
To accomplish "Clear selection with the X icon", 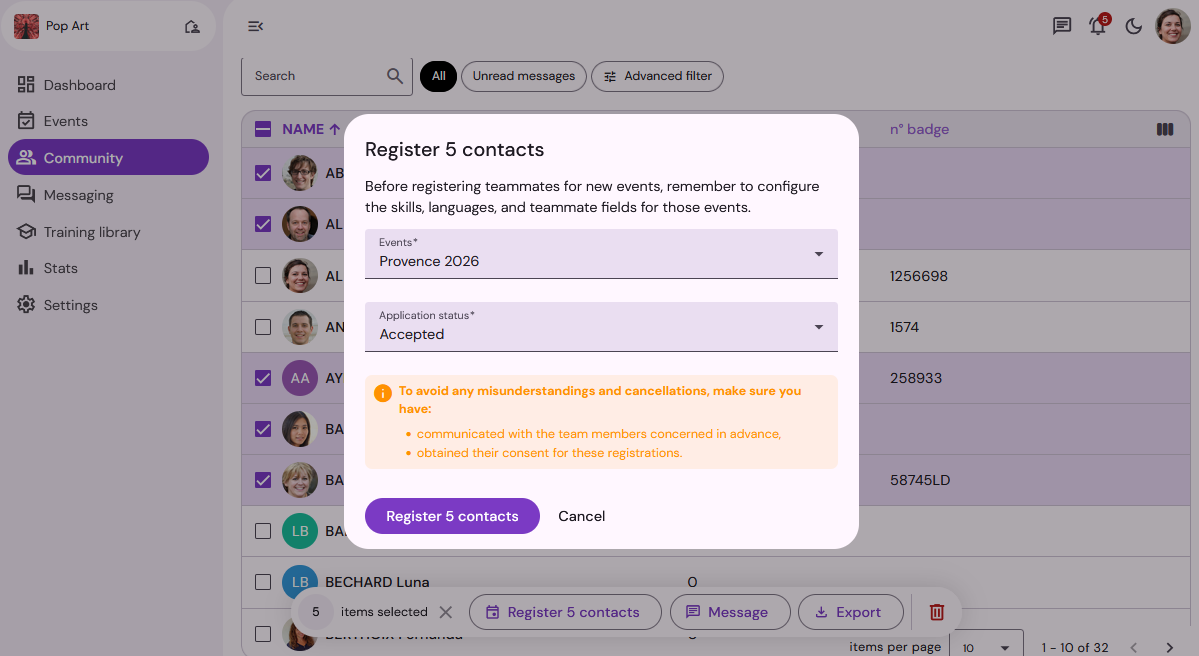I will (x=446, y=612).
